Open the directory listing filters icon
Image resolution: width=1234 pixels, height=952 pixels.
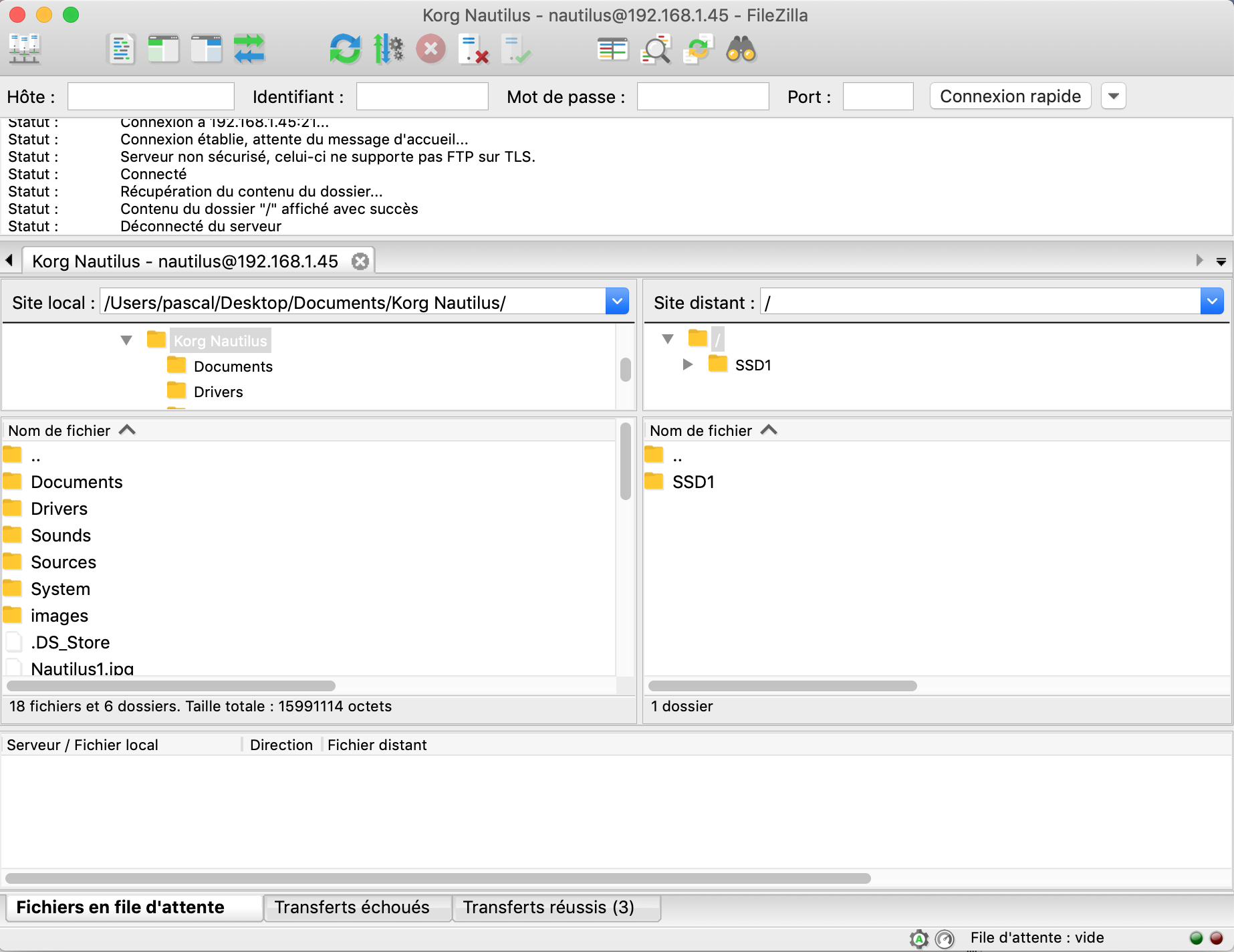click(613, 49)
